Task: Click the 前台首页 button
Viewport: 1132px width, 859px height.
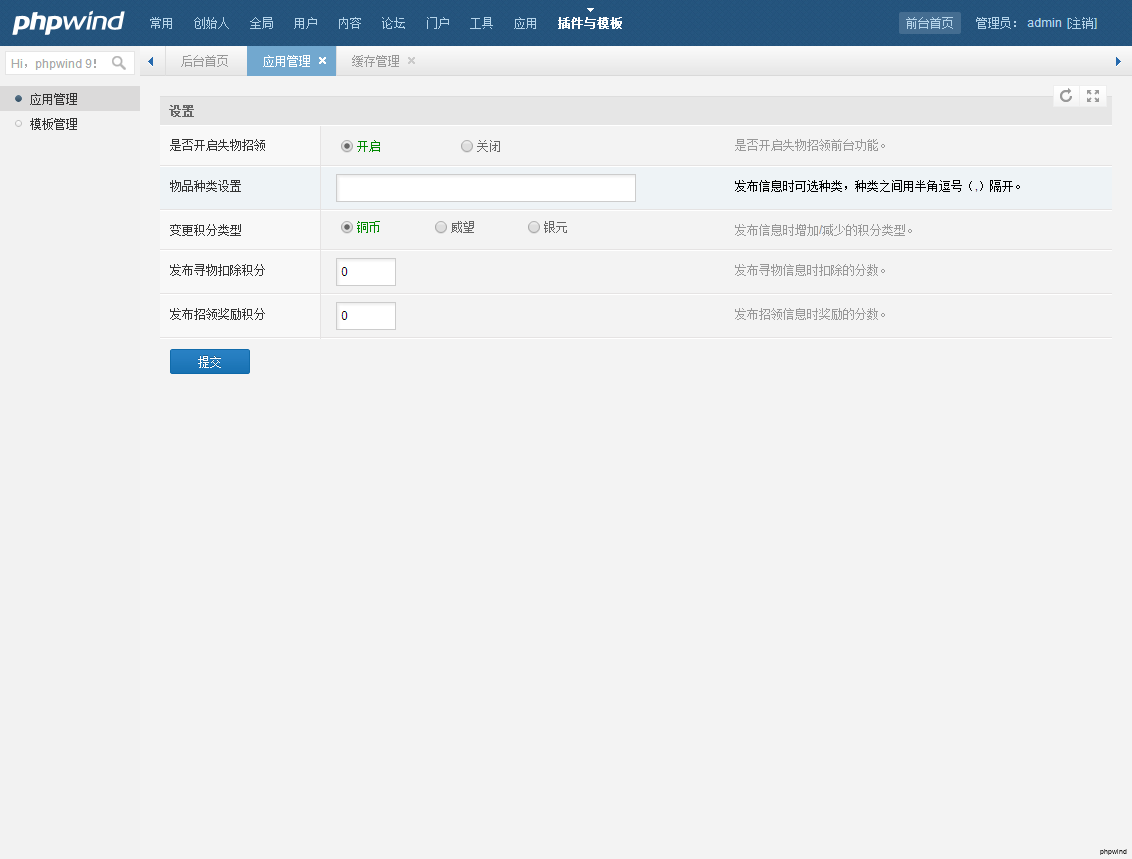Action: click(x=929, y=23)
